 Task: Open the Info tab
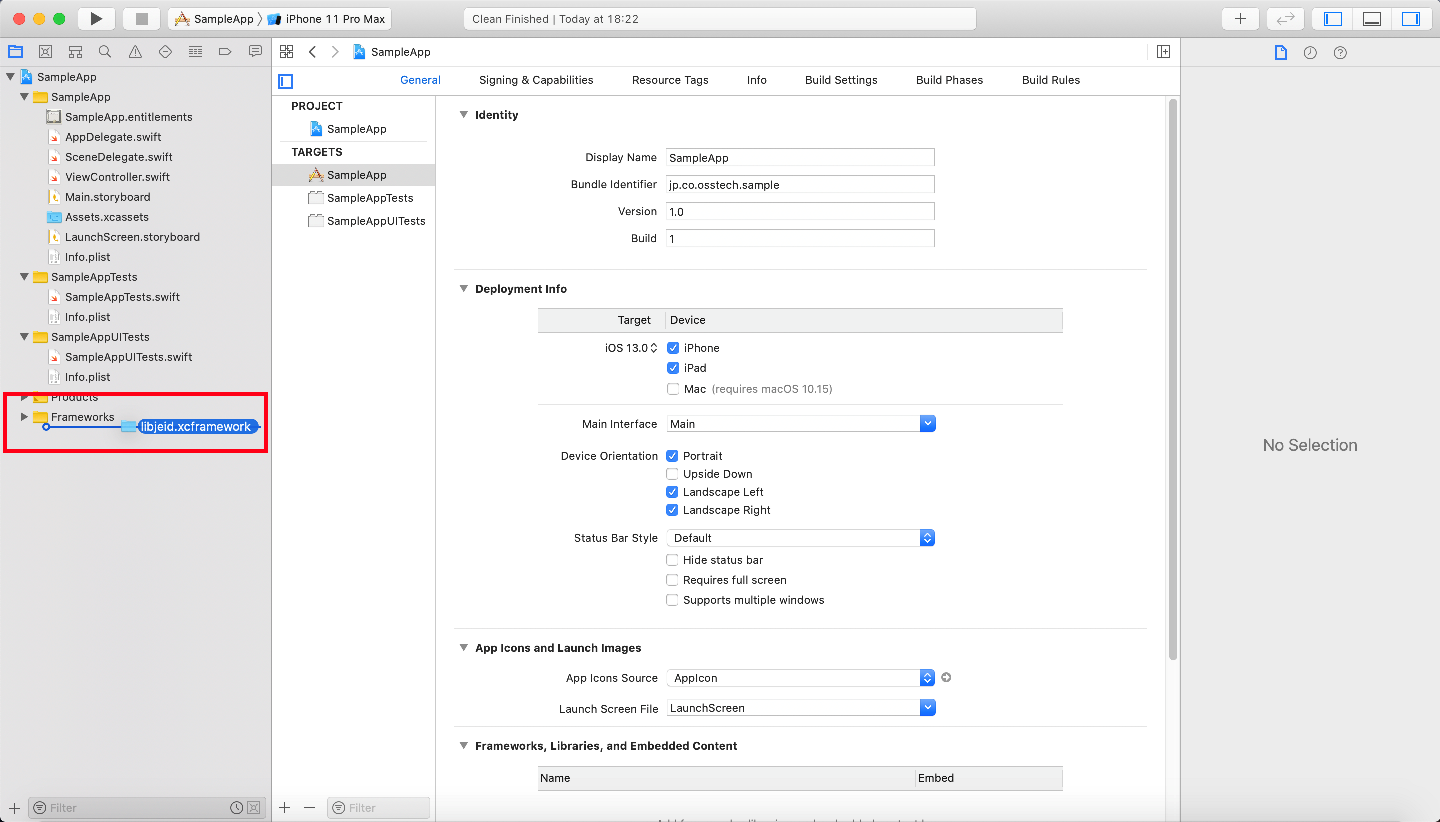coord(757,80)
